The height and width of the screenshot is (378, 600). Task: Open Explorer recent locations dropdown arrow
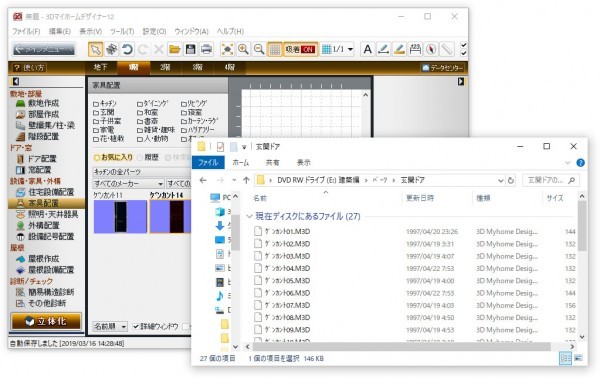click(x=234, y=180)
